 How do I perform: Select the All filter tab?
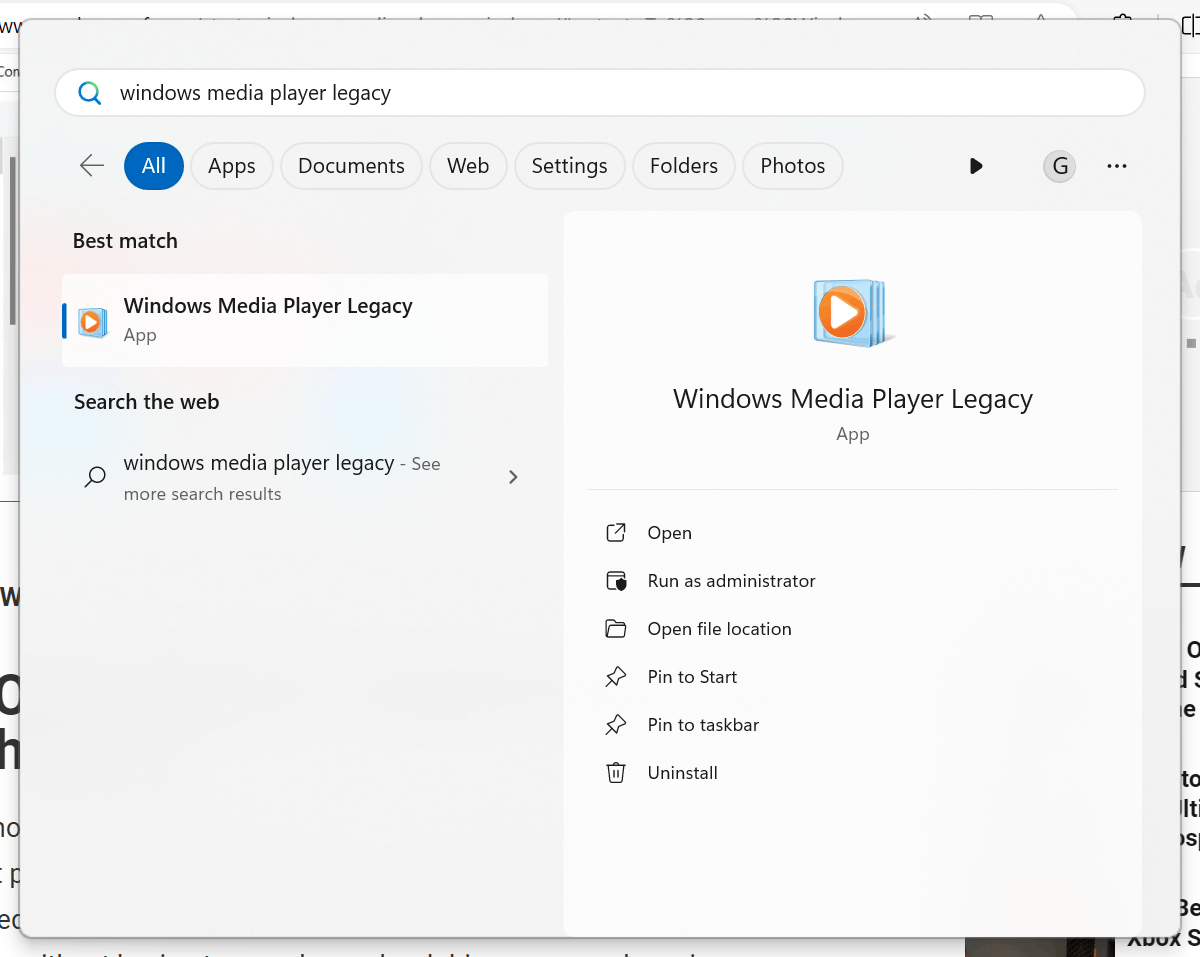tap(154, 166)
